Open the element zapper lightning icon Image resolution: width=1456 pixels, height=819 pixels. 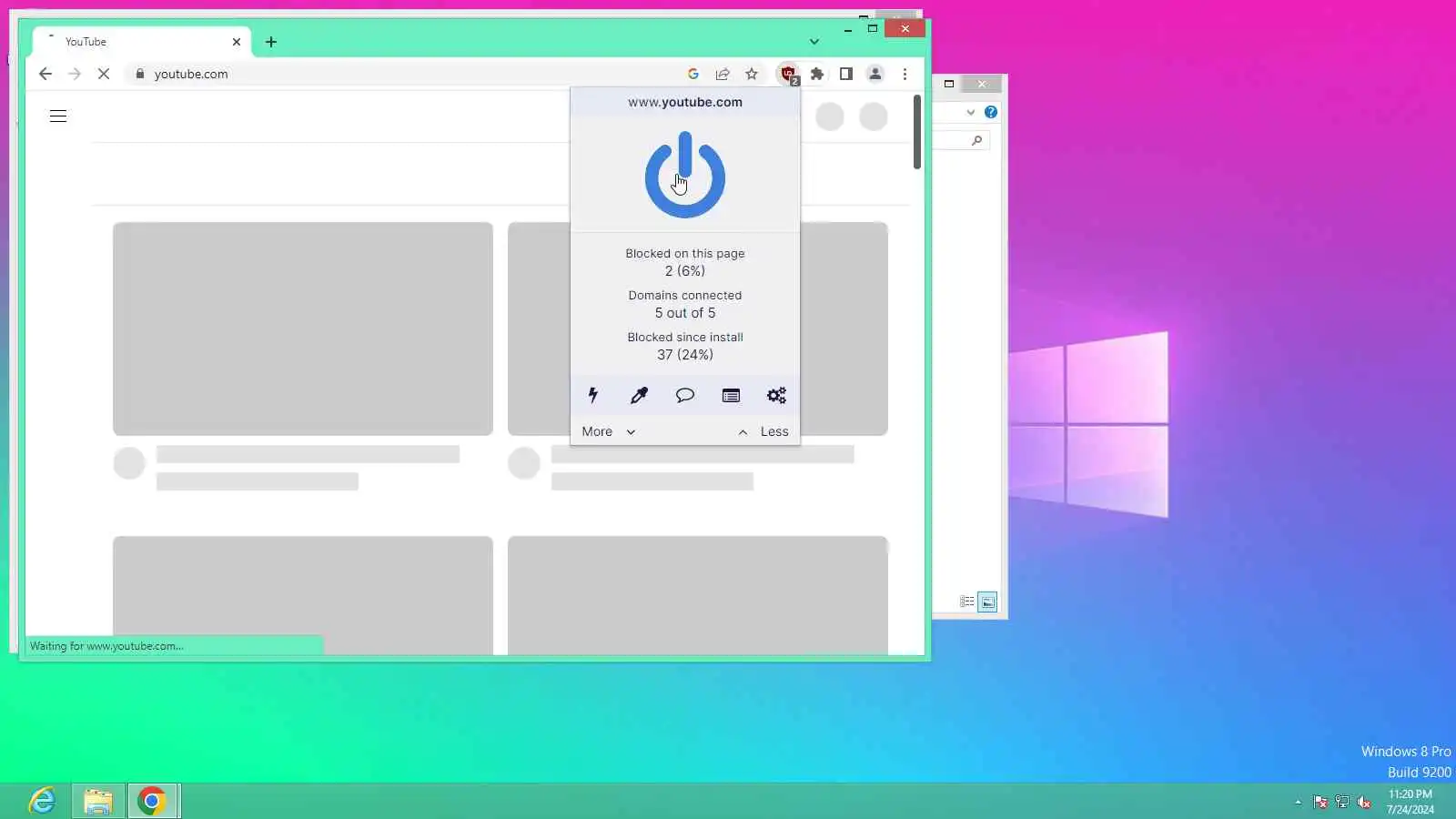[x=593, y=395]
